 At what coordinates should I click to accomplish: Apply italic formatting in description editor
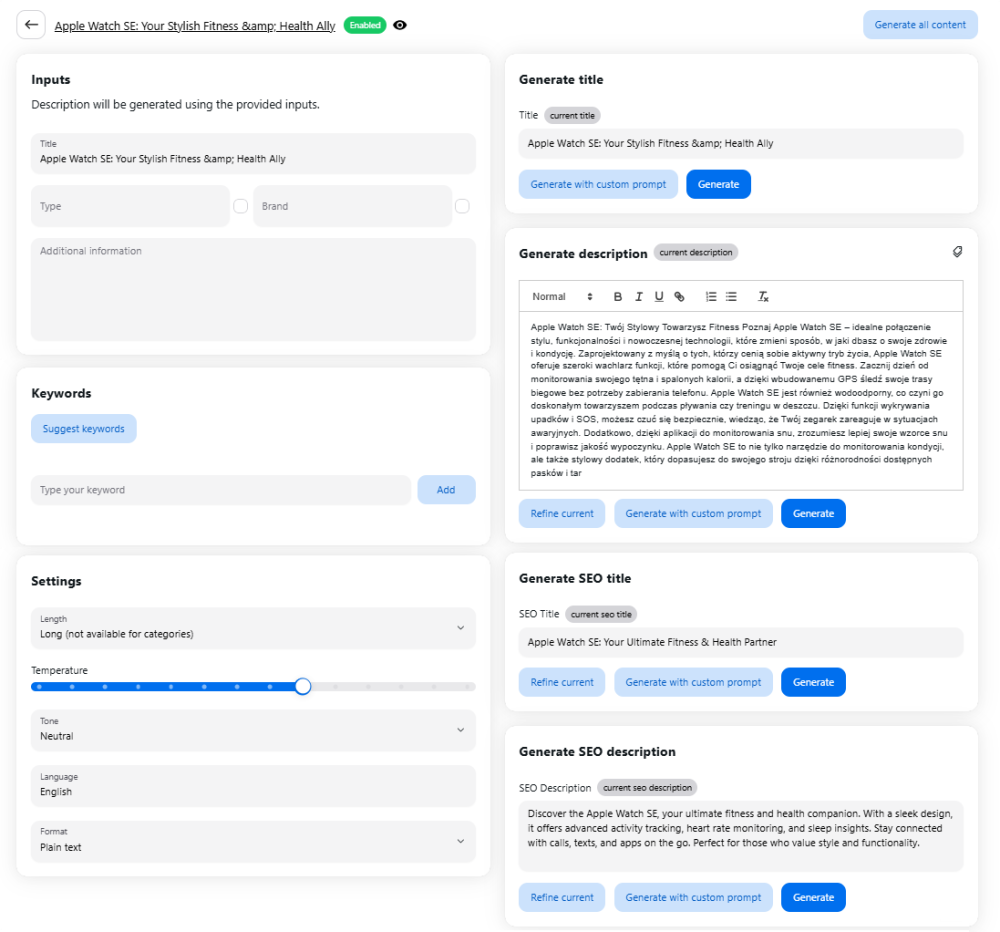click(638, 297)
